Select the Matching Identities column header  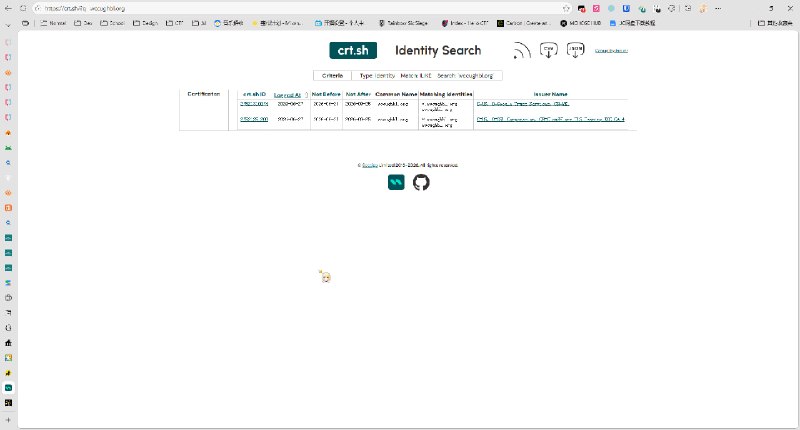click(446, 94)
